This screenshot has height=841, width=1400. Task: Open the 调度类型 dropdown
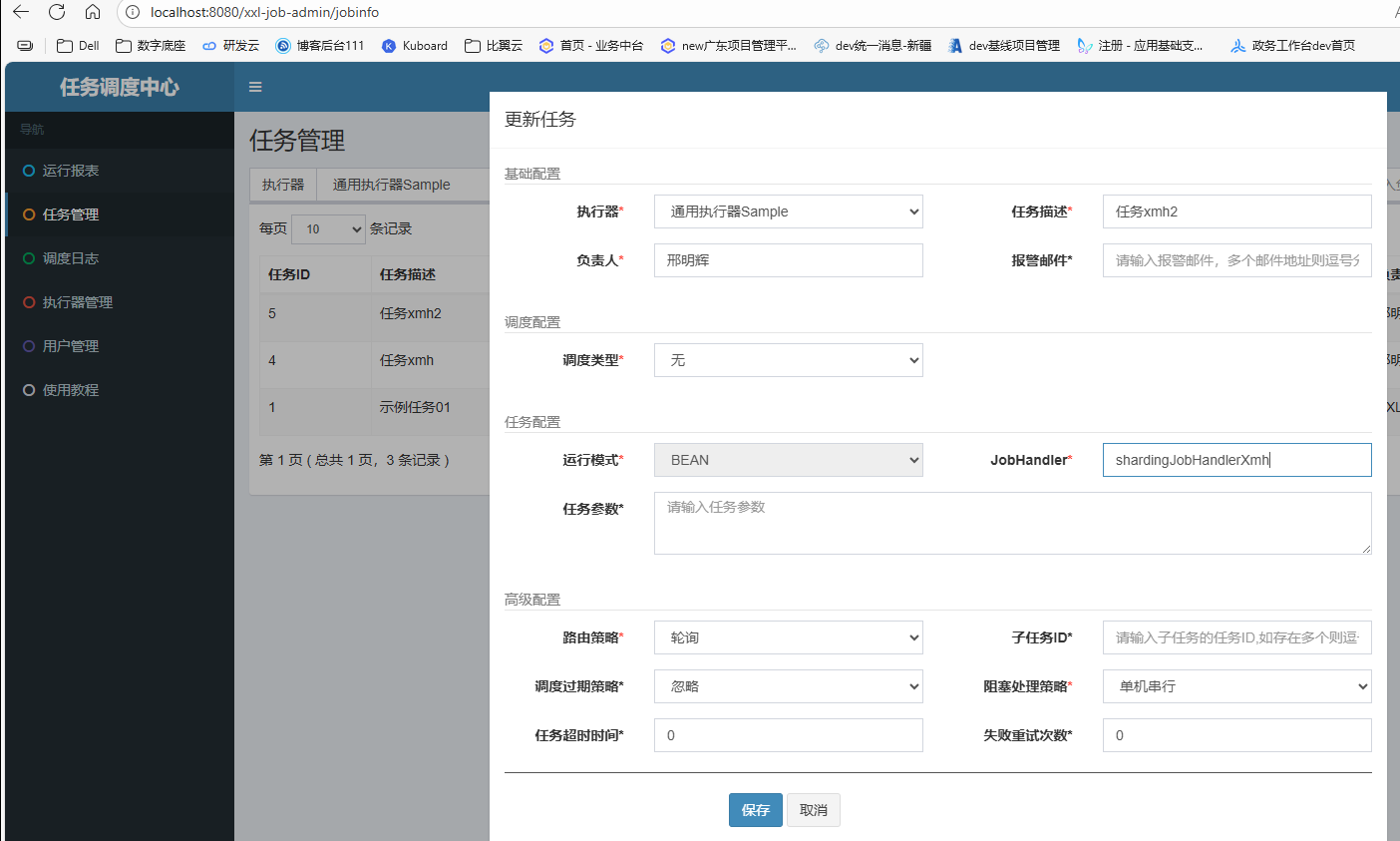tap(788, 360)
